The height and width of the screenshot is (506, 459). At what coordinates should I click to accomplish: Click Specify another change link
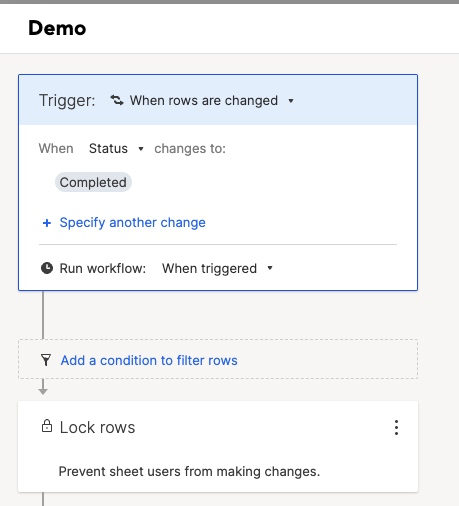coord(132,223)
